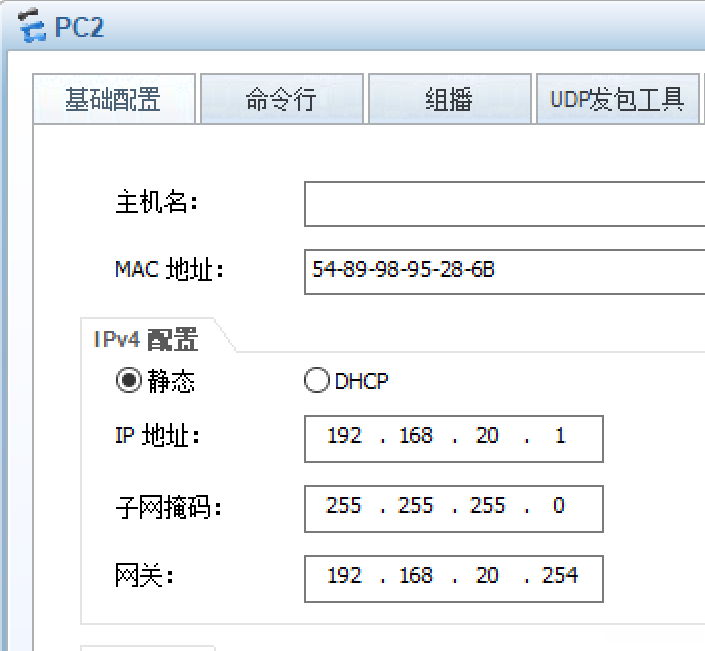
Task: Click the 主机名 input field
Action: [504, 204]
